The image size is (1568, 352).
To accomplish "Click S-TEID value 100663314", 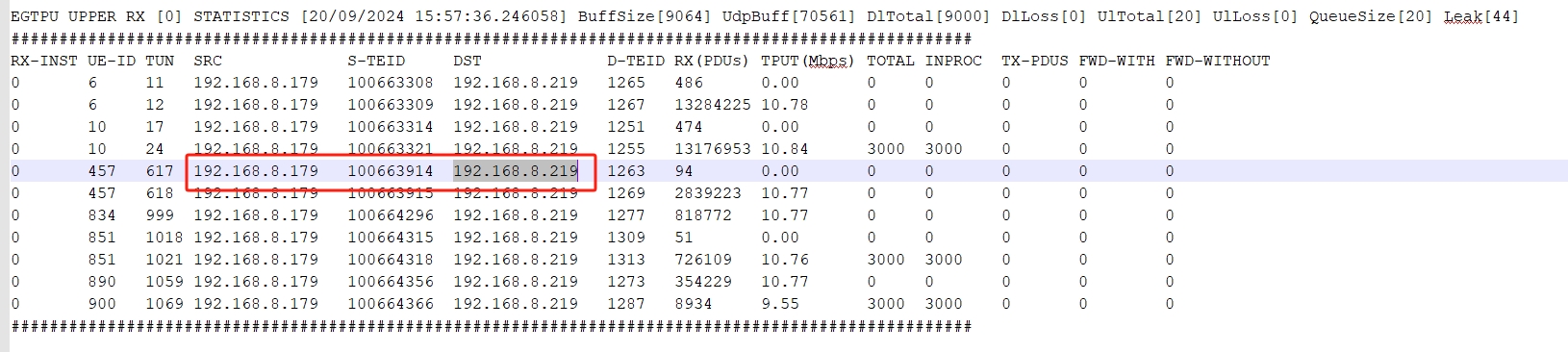I will click(391, 127).
